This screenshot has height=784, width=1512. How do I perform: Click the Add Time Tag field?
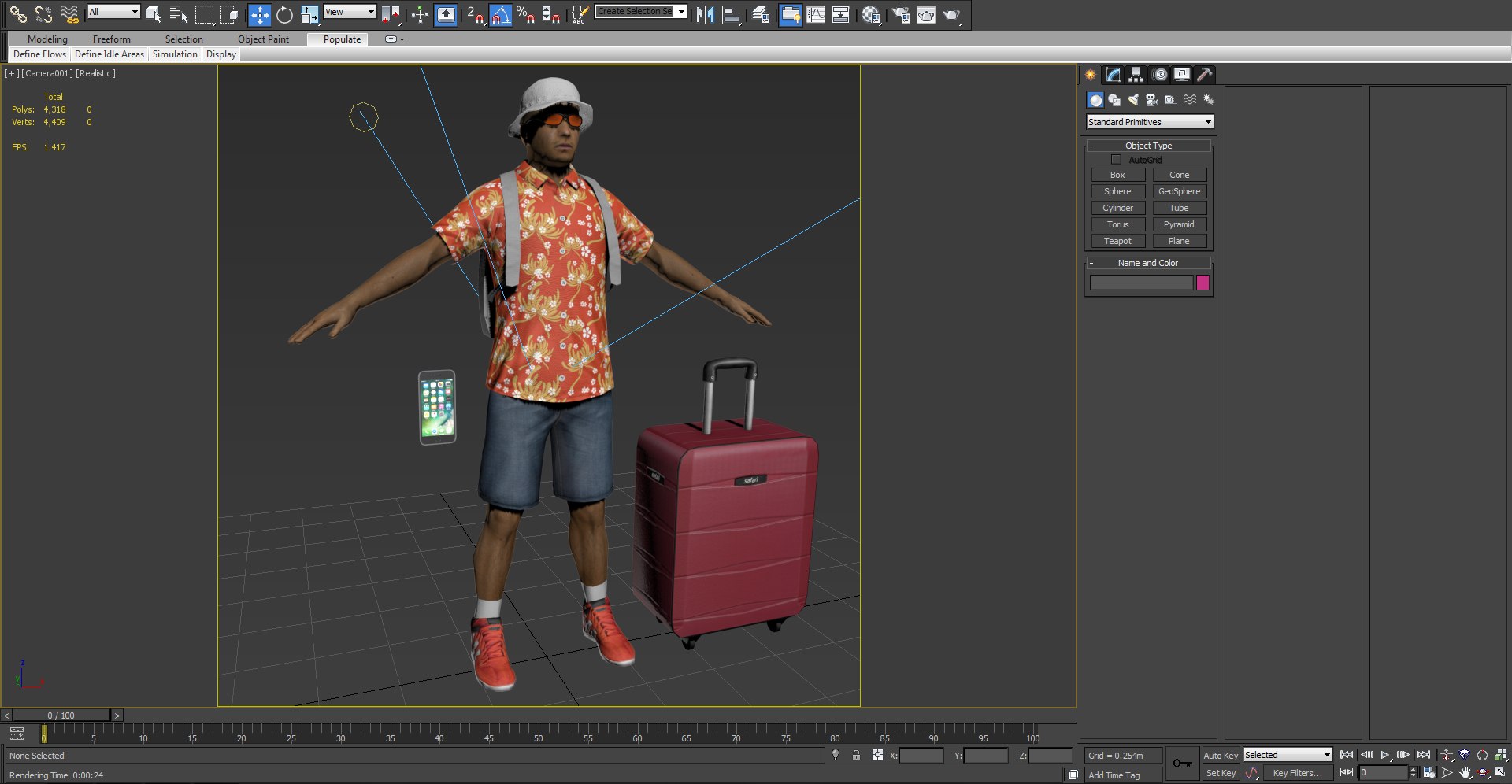pos(1122,775)
